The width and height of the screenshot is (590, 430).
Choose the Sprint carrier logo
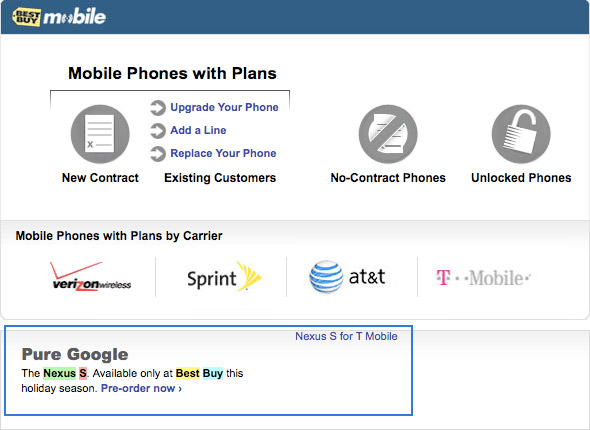pos(224,277)
